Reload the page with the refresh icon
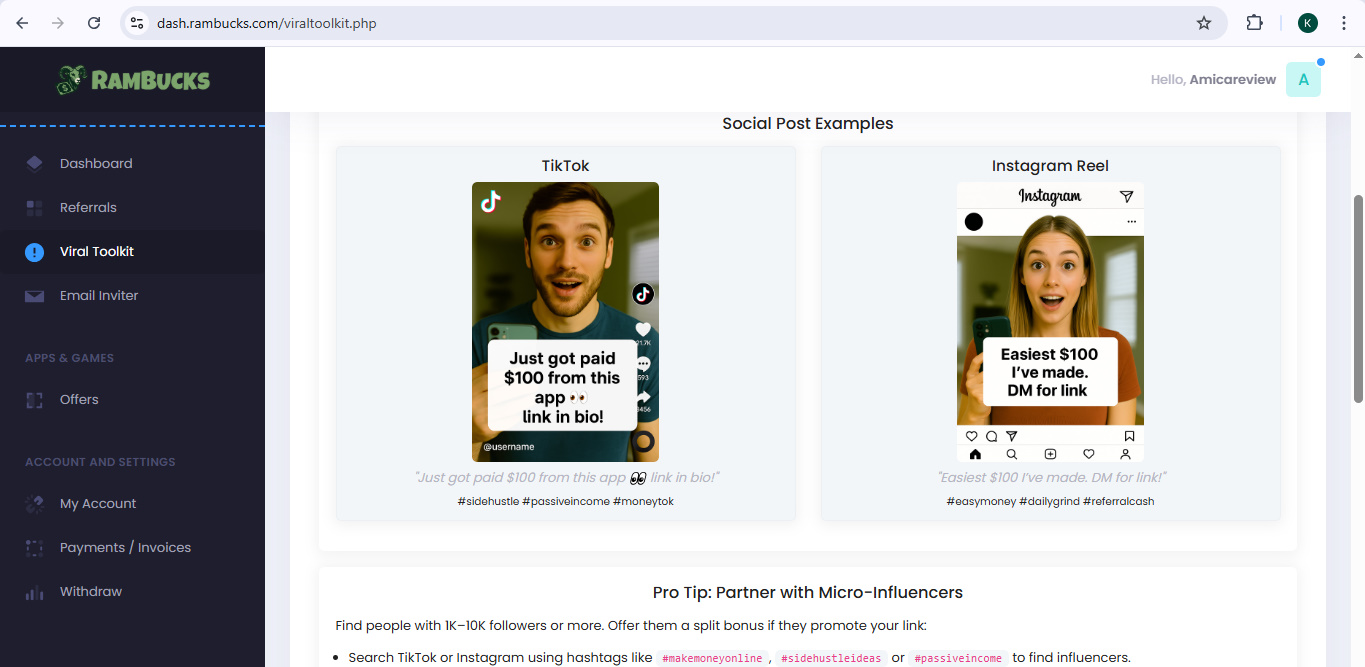 pos(94,23)
